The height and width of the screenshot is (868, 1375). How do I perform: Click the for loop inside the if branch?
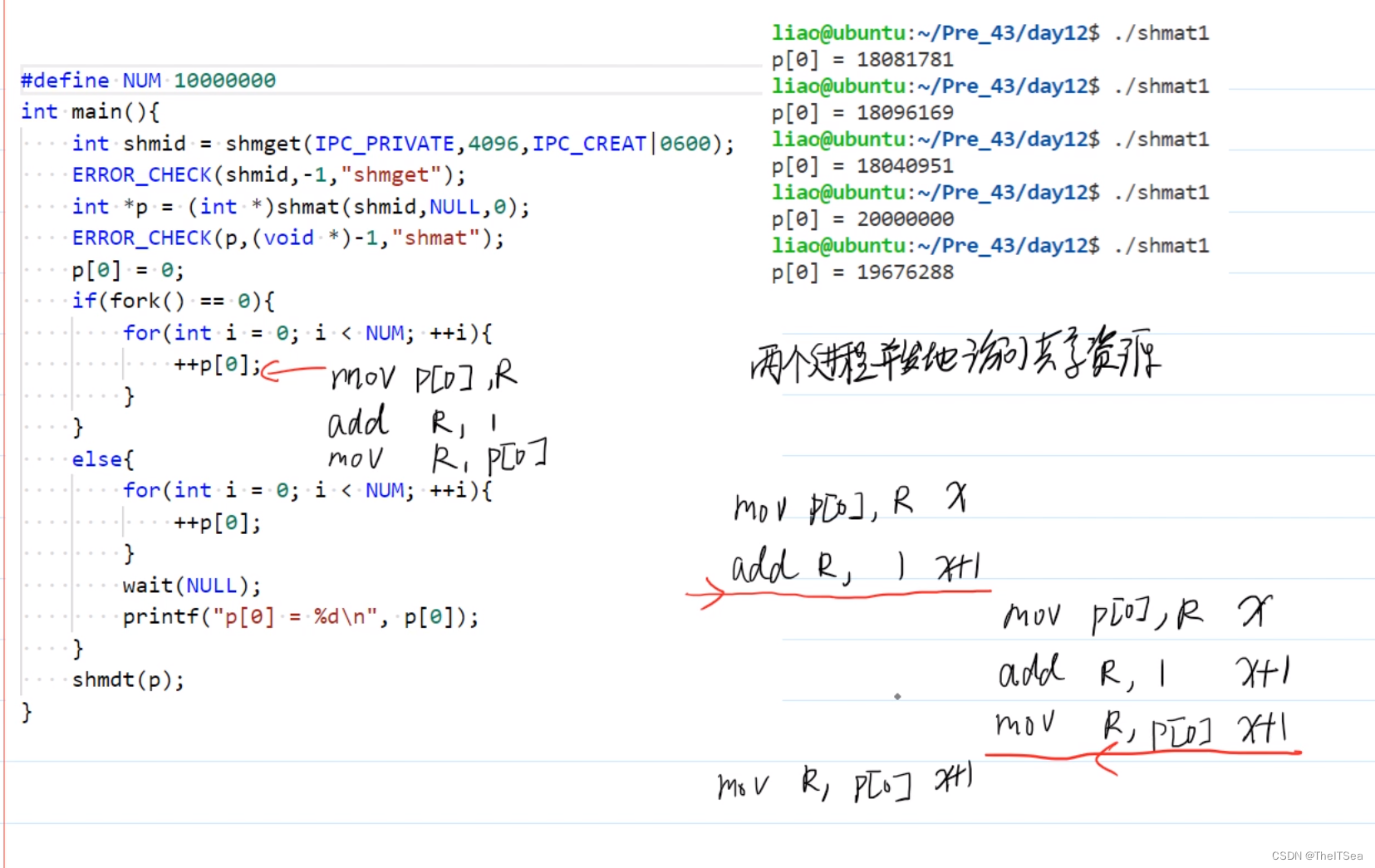click(x=307, y=333)
